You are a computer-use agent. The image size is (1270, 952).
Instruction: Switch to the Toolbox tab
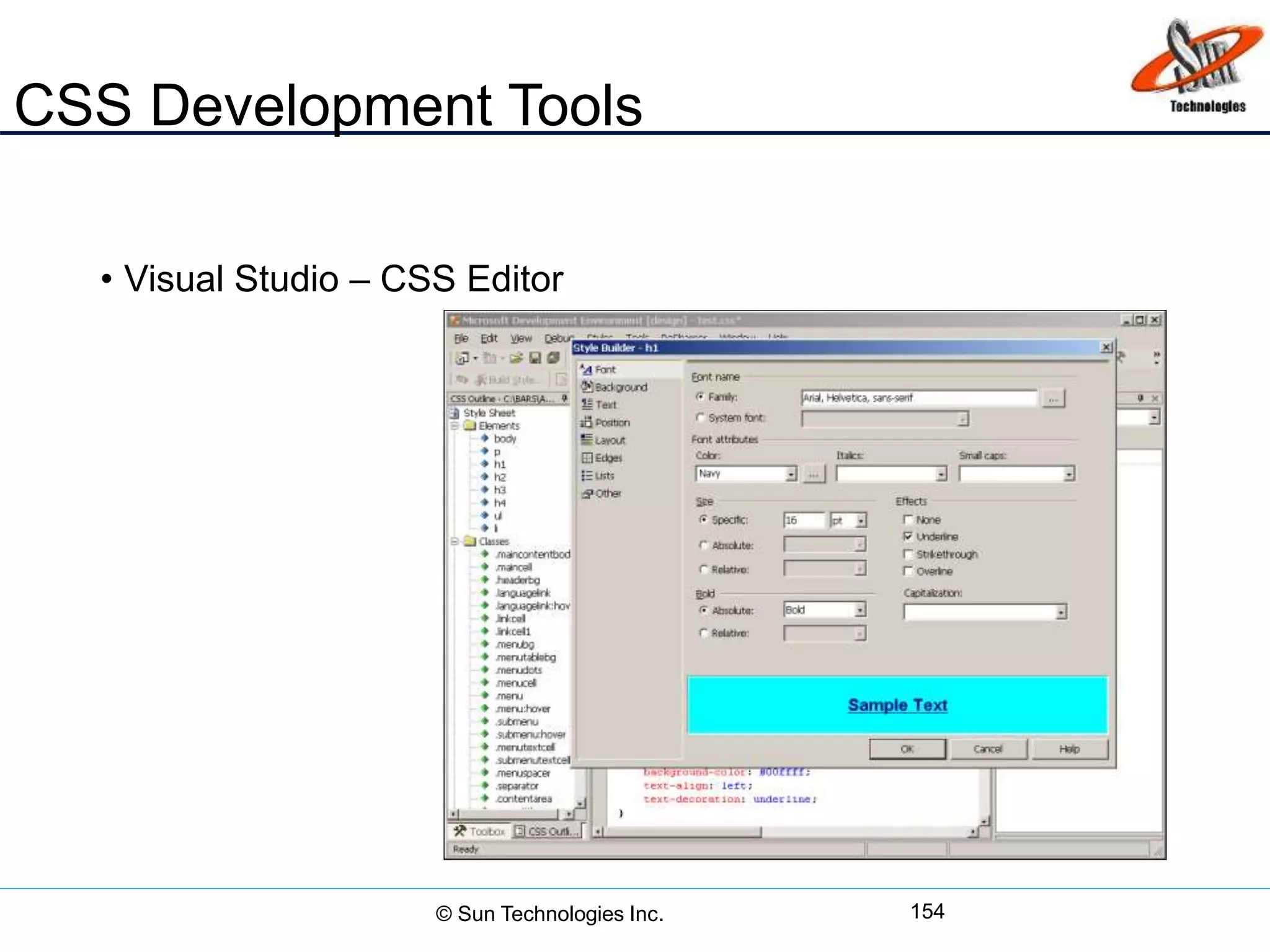(x=478, y=831)
